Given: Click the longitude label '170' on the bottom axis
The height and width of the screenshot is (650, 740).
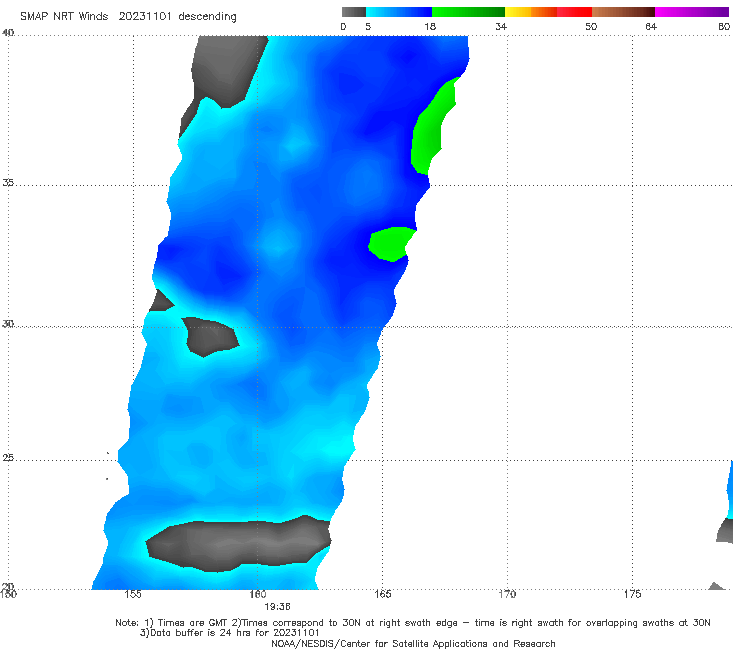Looking at the screenshot, I should [507, 594].
